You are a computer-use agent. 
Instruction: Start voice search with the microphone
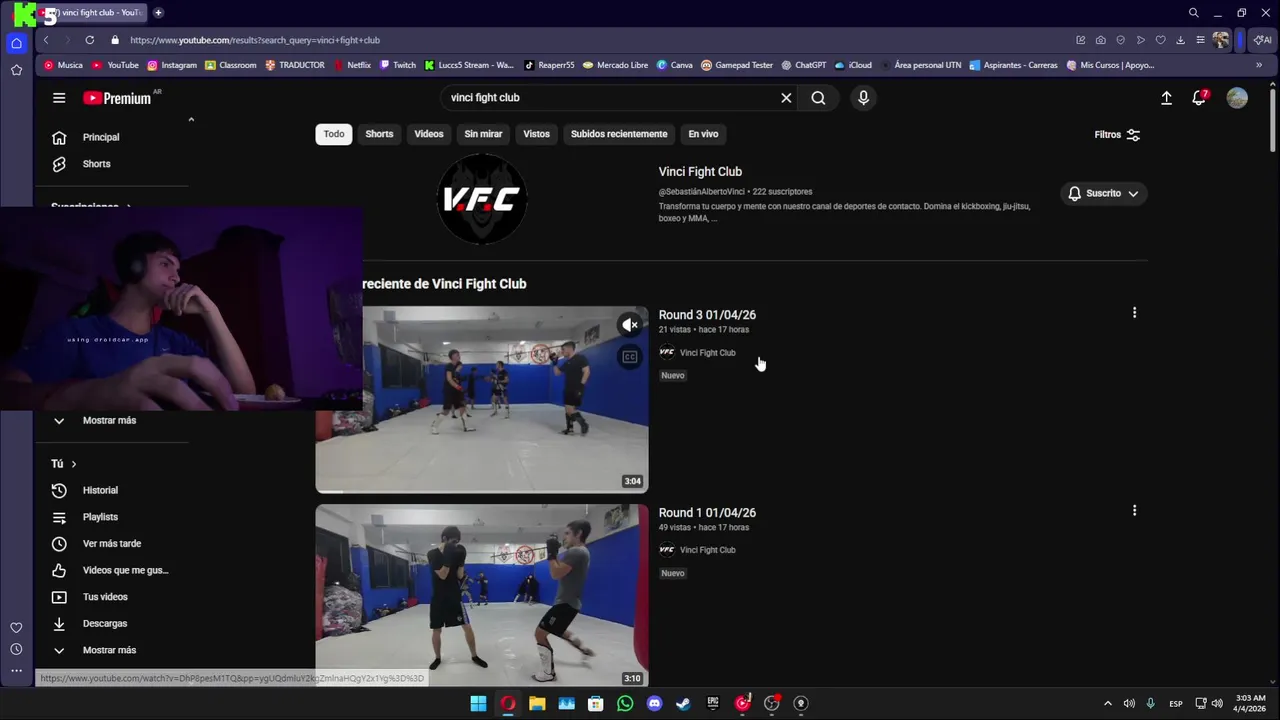pyautogui.click(x=863, y=98)
